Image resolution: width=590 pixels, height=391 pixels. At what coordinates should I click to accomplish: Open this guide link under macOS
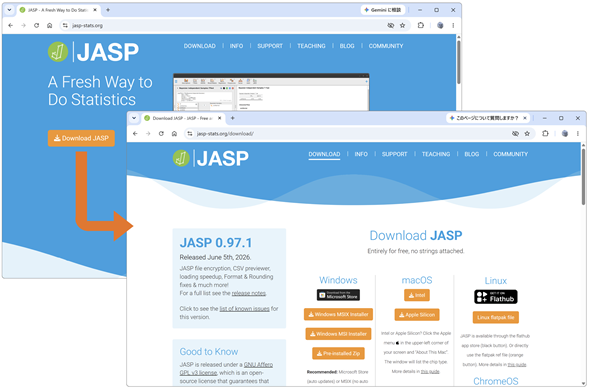430,371
